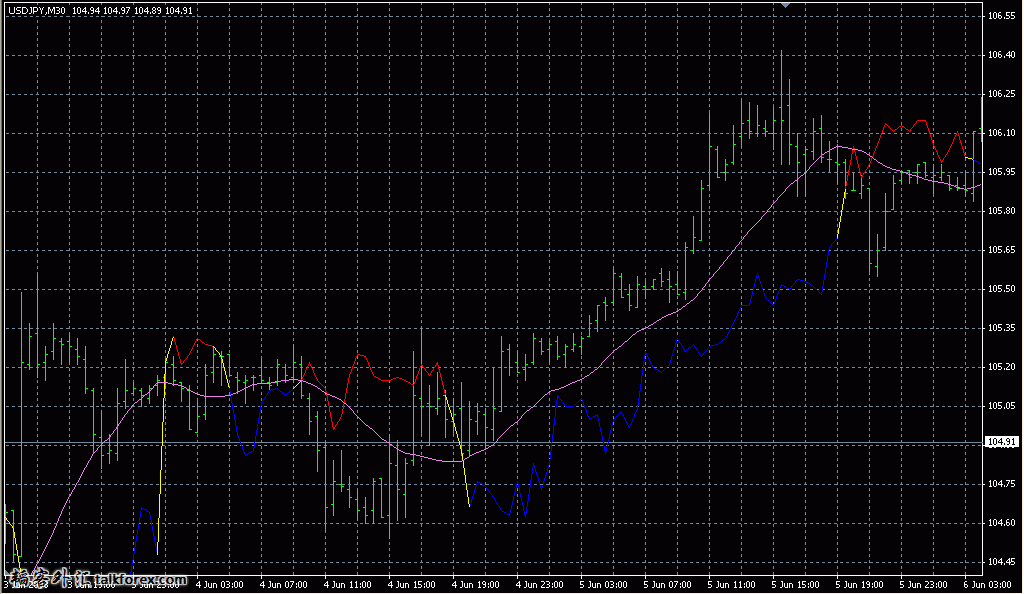Click the 106.55 price axis label

pyautogui.click(x=1001, y=16)
